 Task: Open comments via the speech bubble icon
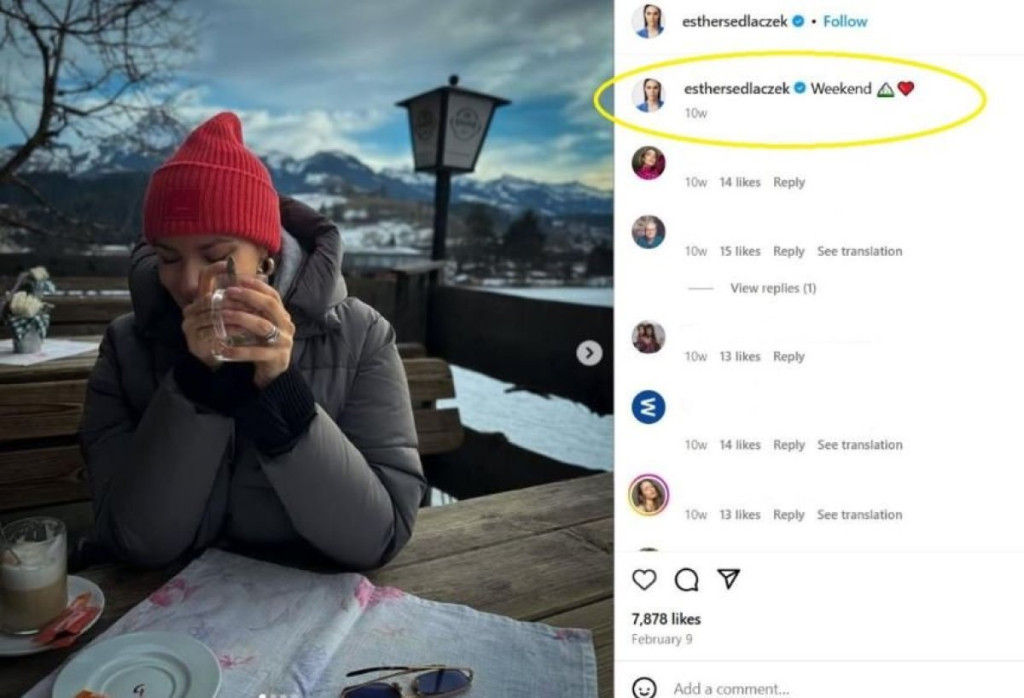pos(686,580)
